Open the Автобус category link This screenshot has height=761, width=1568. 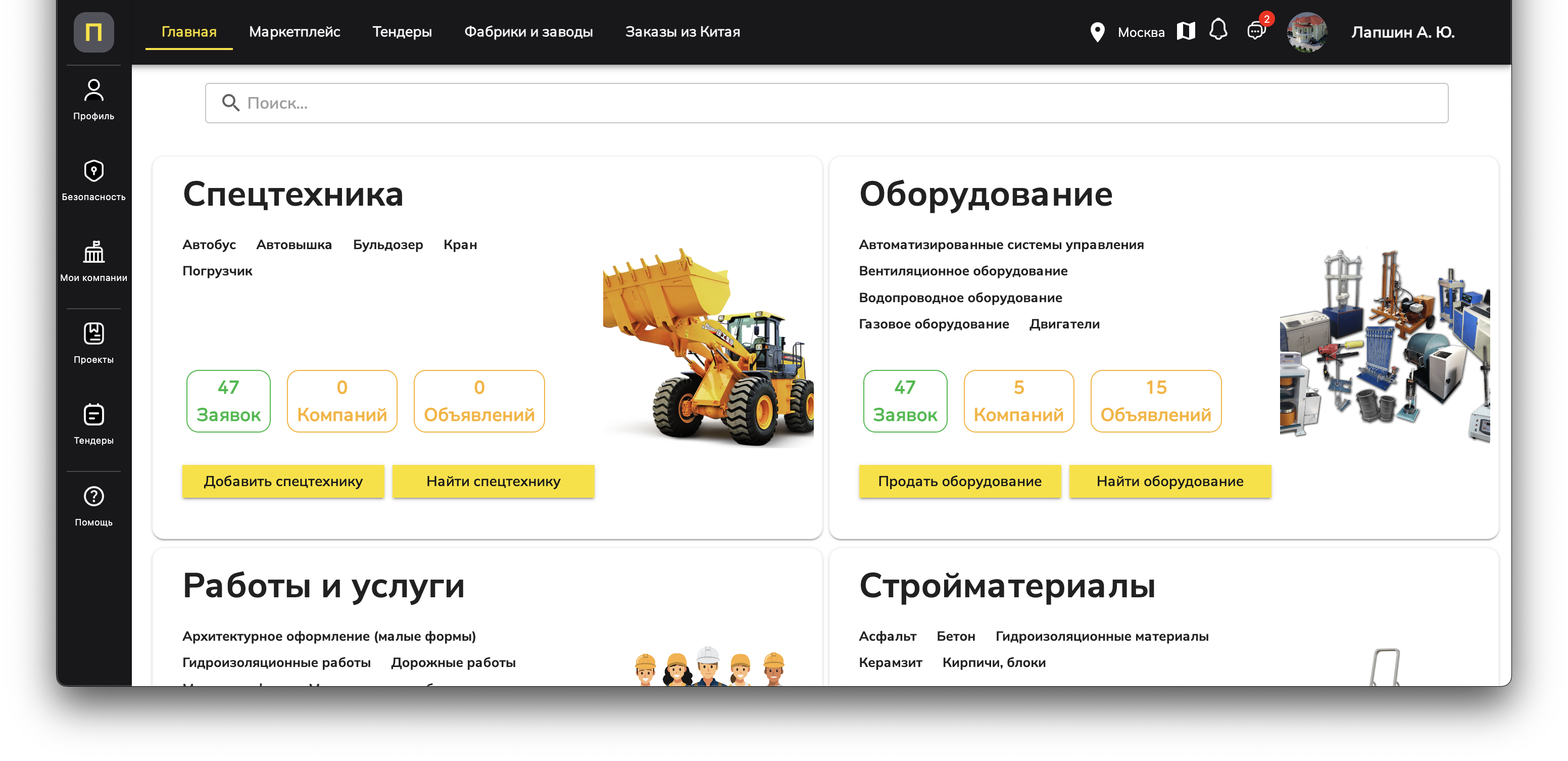pos(209,244)
